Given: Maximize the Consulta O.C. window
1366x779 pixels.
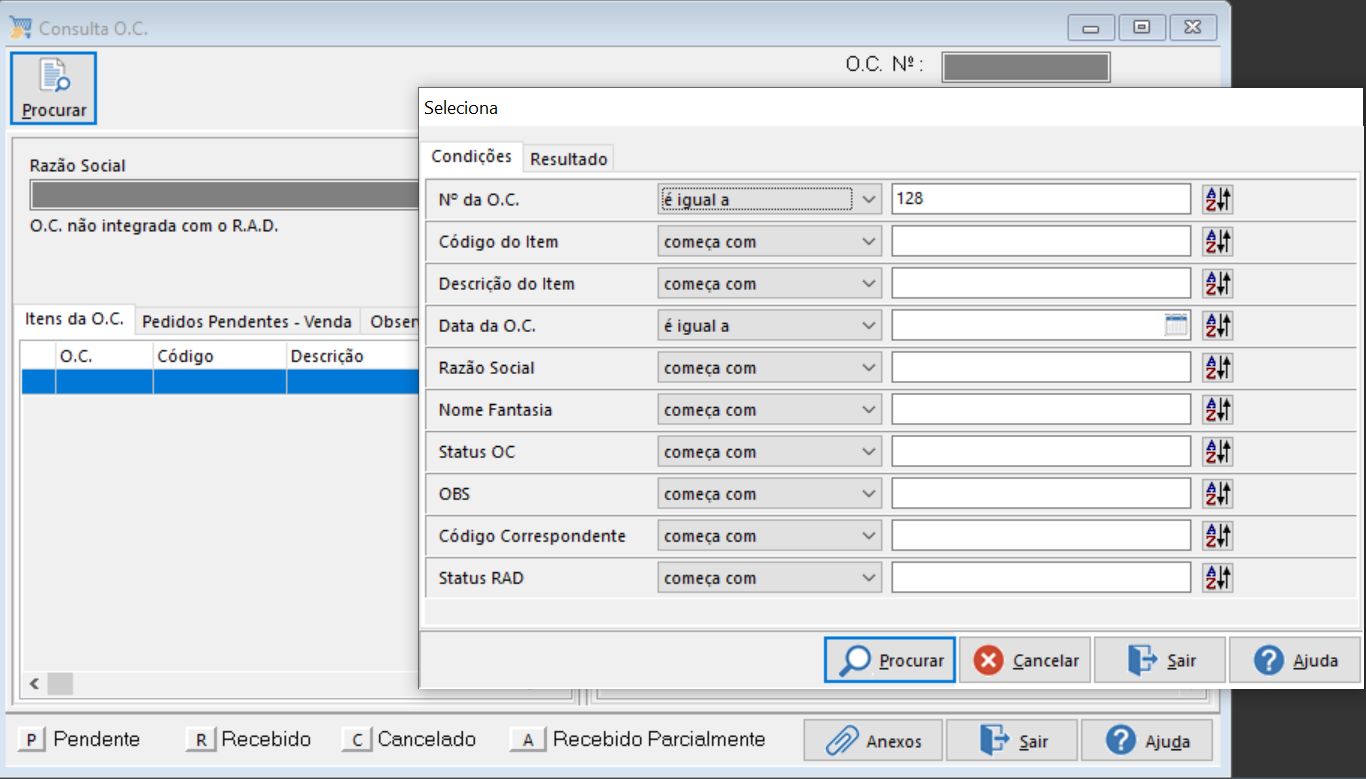Looking at the screenshot, I should coord(1142,28).
